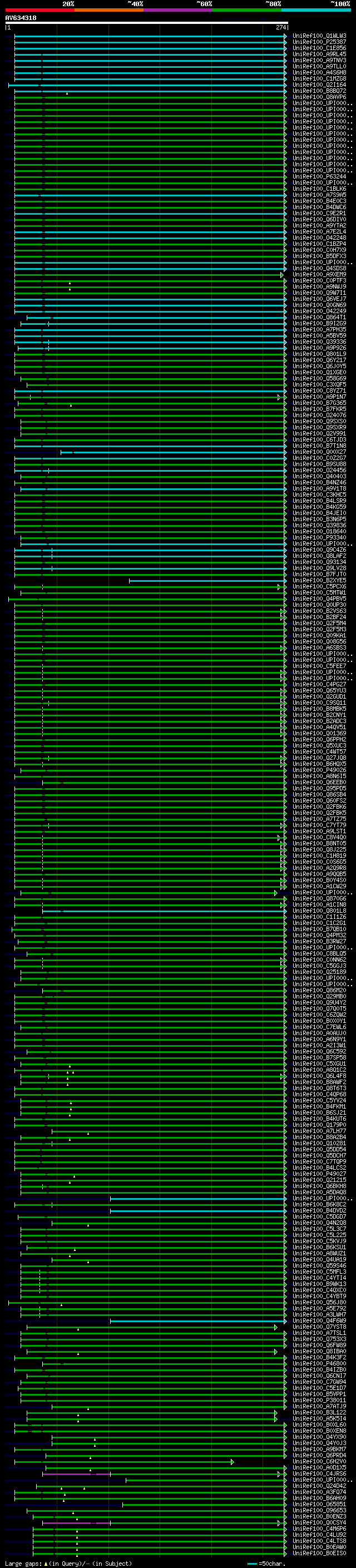Click the cyan alignment bar for Q1WLW3

(x=150, y=36)
